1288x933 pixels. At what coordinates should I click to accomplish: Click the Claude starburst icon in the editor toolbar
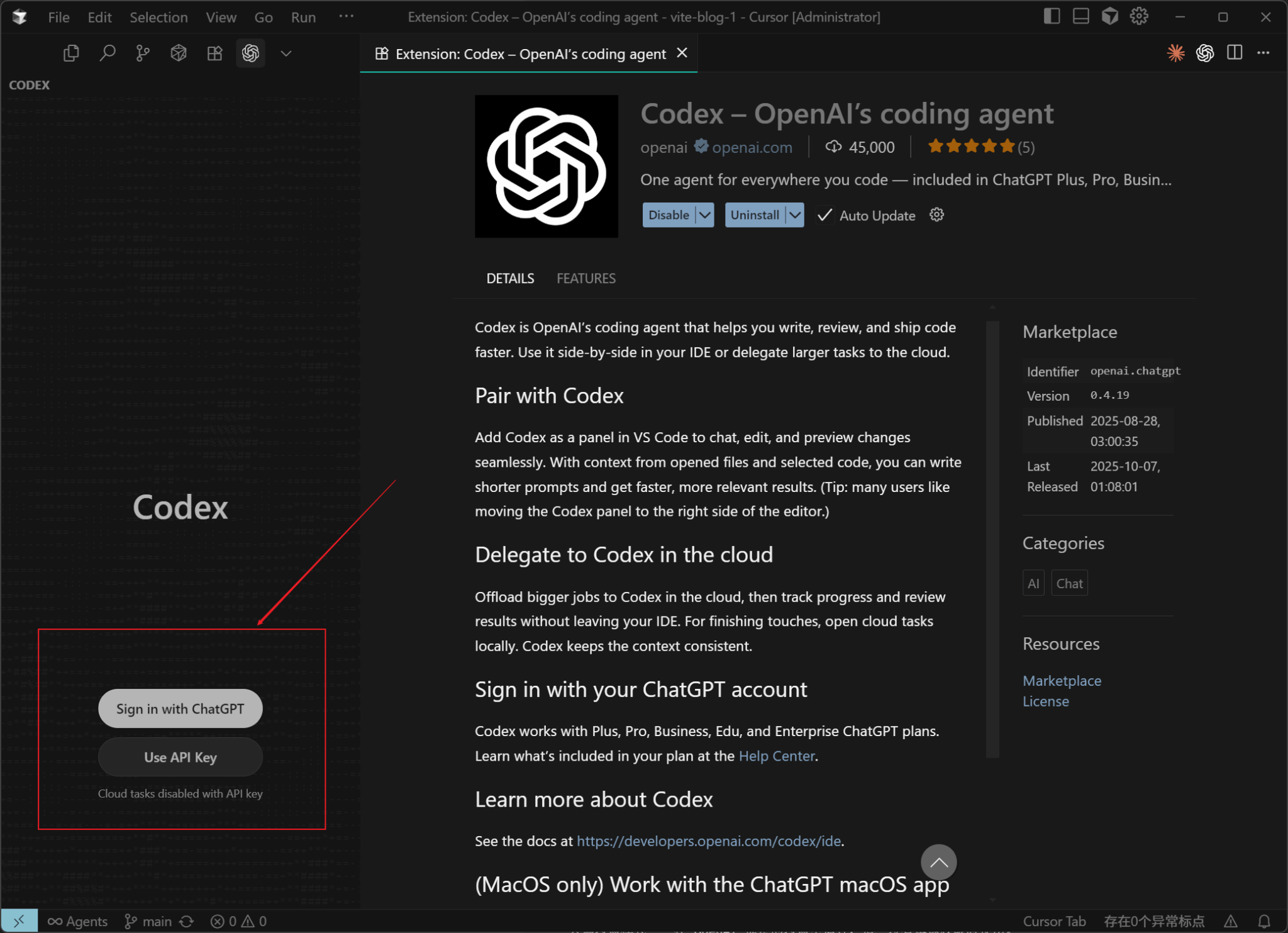[1175, 53]
